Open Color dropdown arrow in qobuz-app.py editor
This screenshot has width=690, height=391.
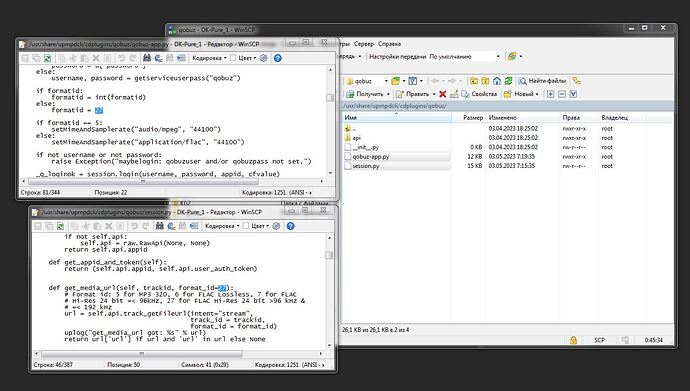[x=255, y=58]
